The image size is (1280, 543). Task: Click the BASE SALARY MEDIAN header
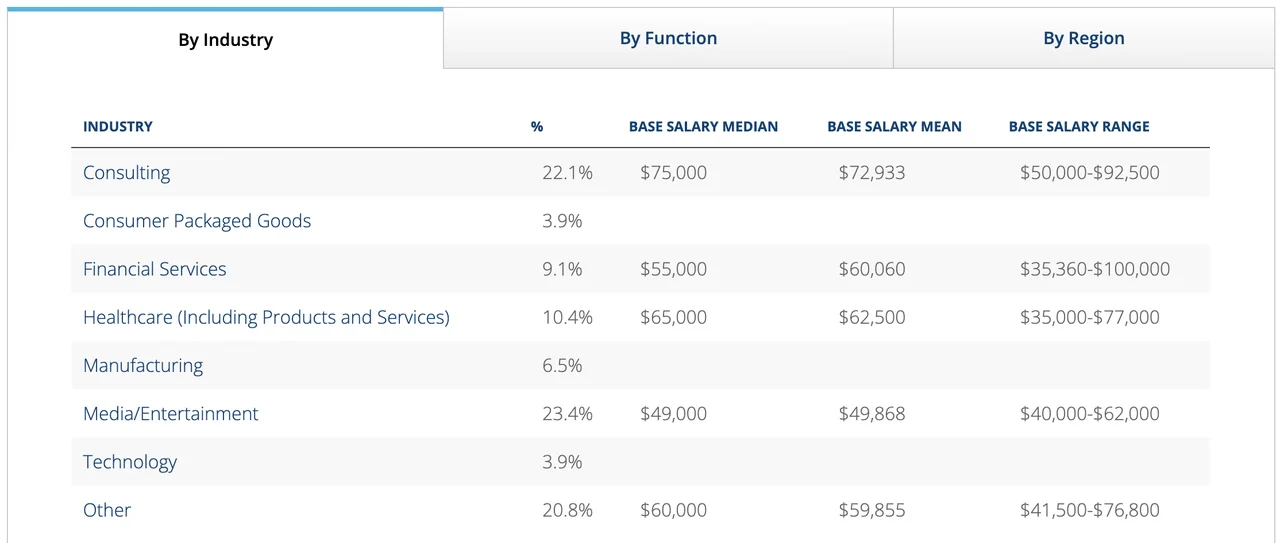pyautogui.click(x=703, y=127)
